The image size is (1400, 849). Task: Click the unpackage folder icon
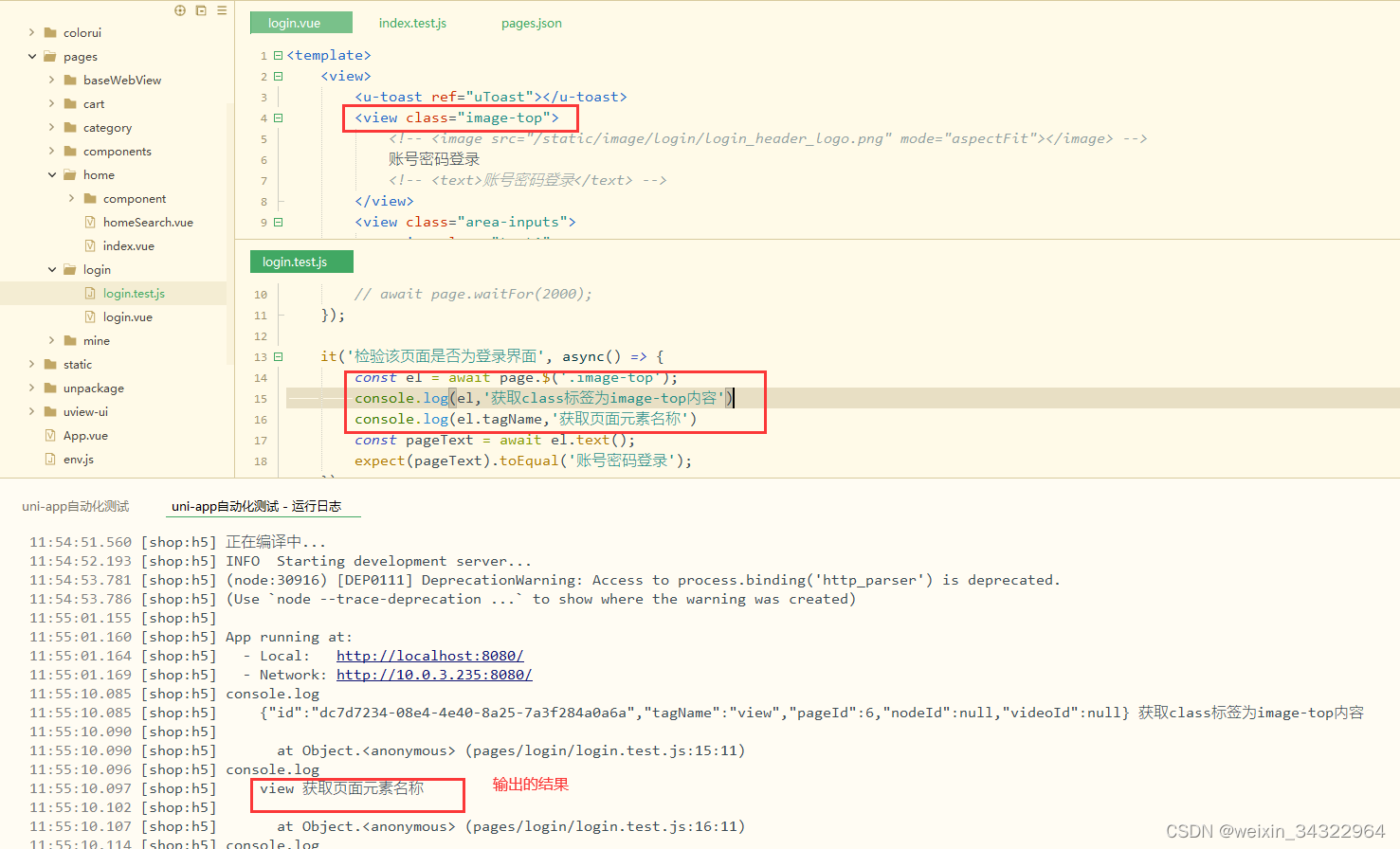(x=50, y=388)
